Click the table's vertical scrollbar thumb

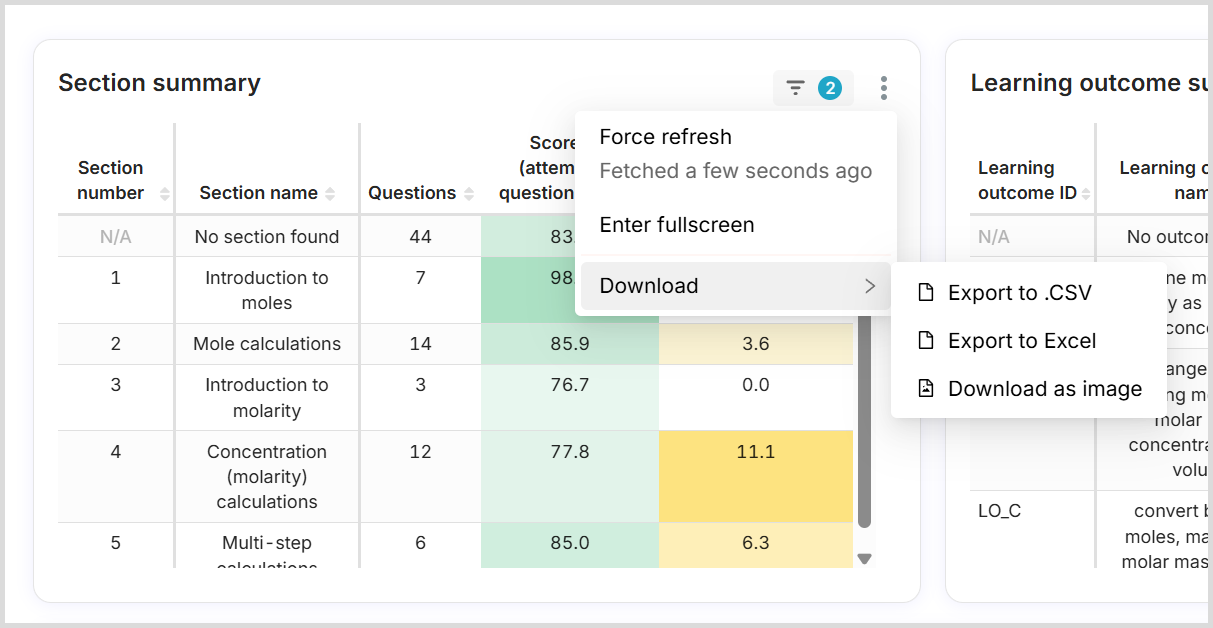point(865,420)
